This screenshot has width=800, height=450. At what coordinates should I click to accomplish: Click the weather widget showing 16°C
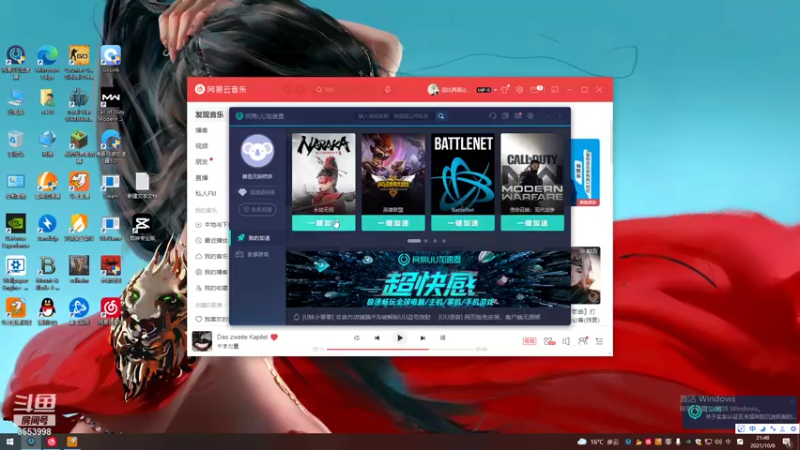pyautogui.click(x=598, y=442)
